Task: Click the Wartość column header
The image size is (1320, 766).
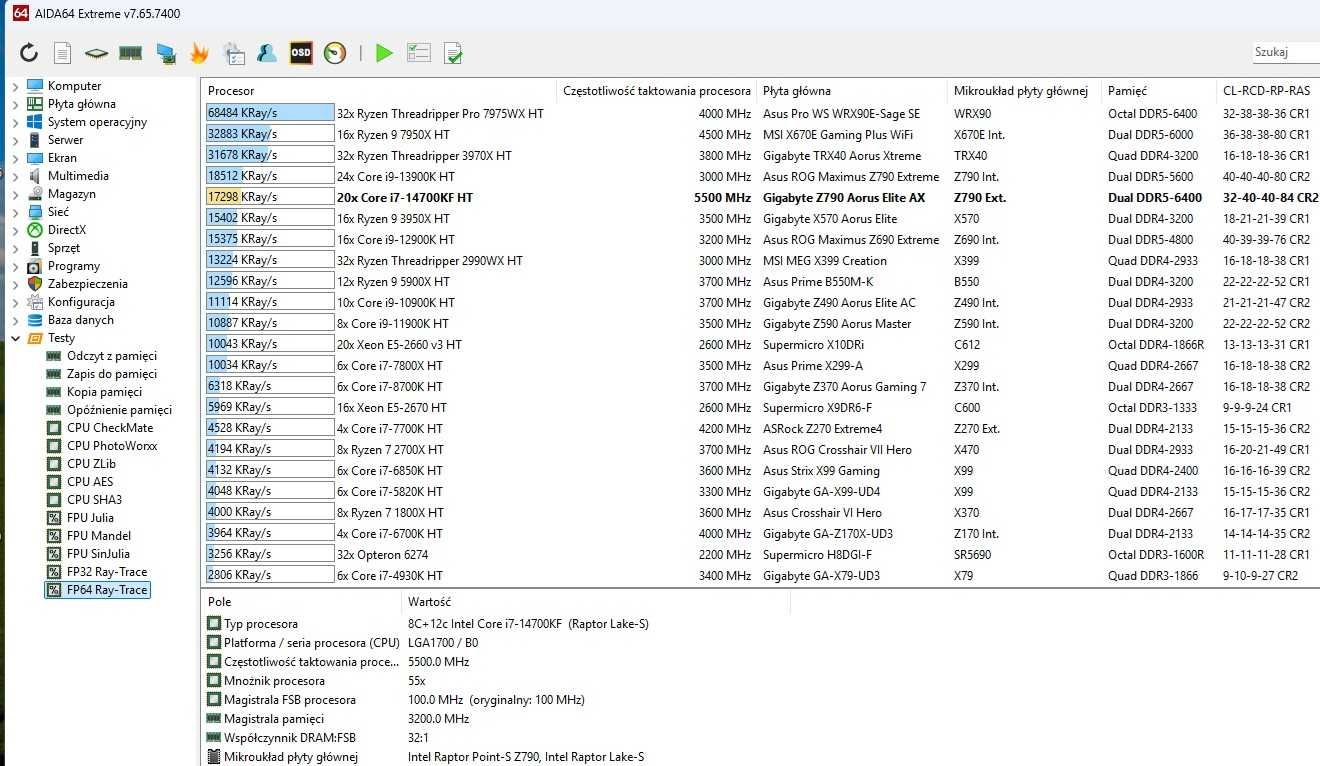Action: (595, 602)
